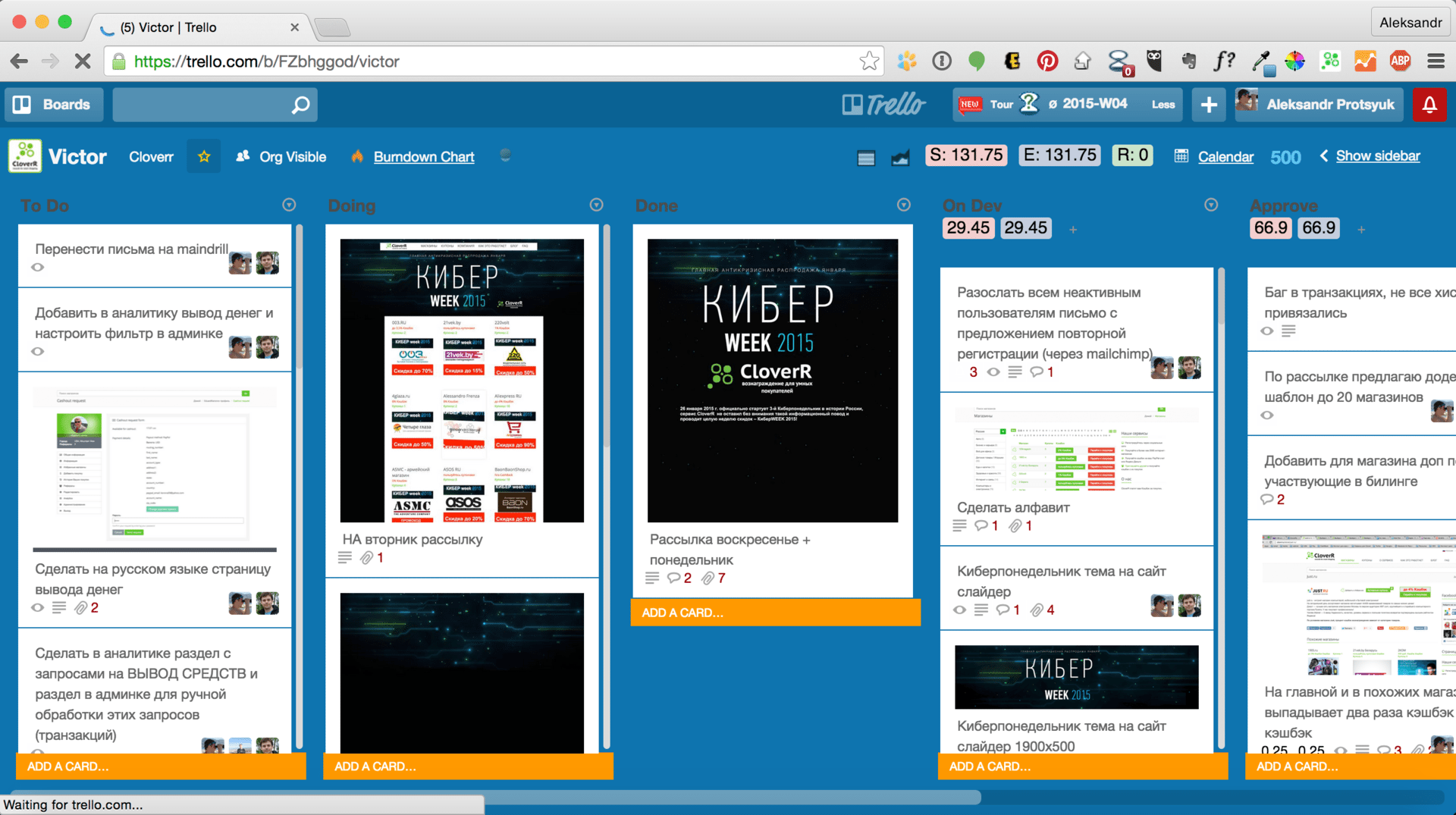
Task: Open the To Do list menu arrow
Action: [x=289, y=205]
